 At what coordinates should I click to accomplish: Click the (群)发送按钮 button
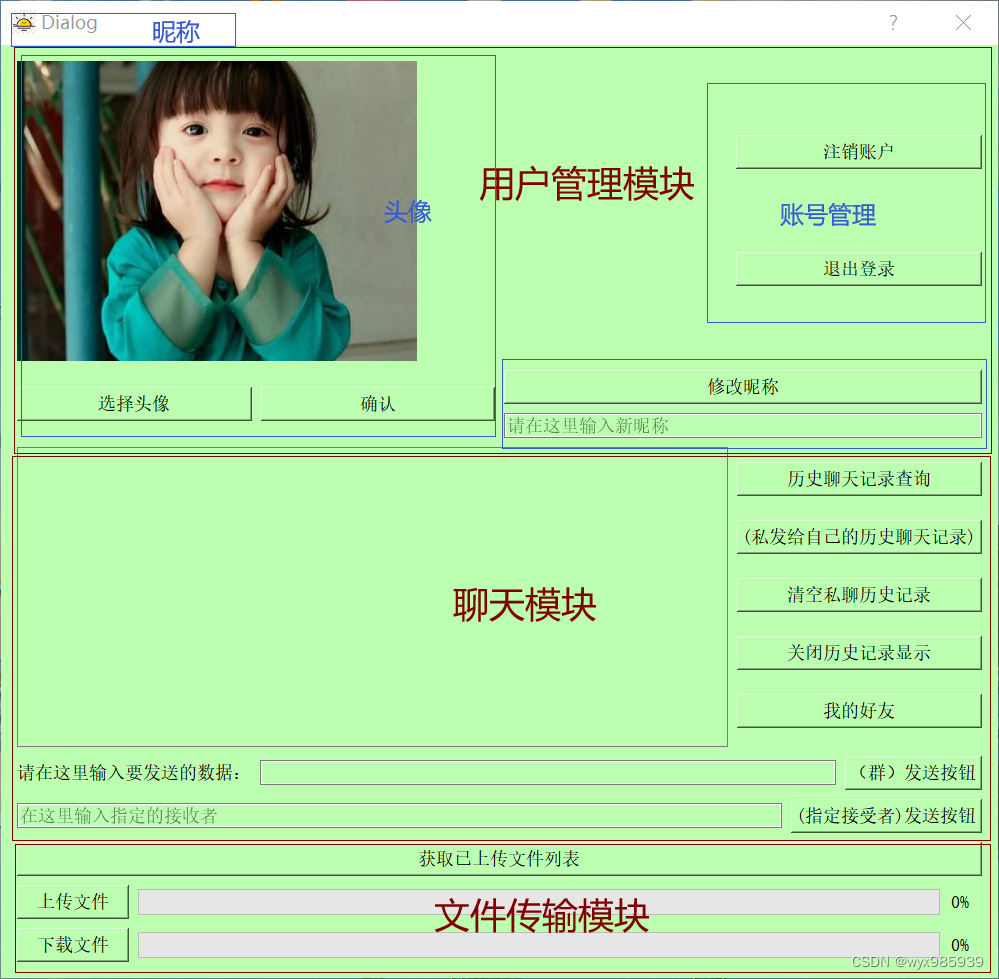[914, 773]
